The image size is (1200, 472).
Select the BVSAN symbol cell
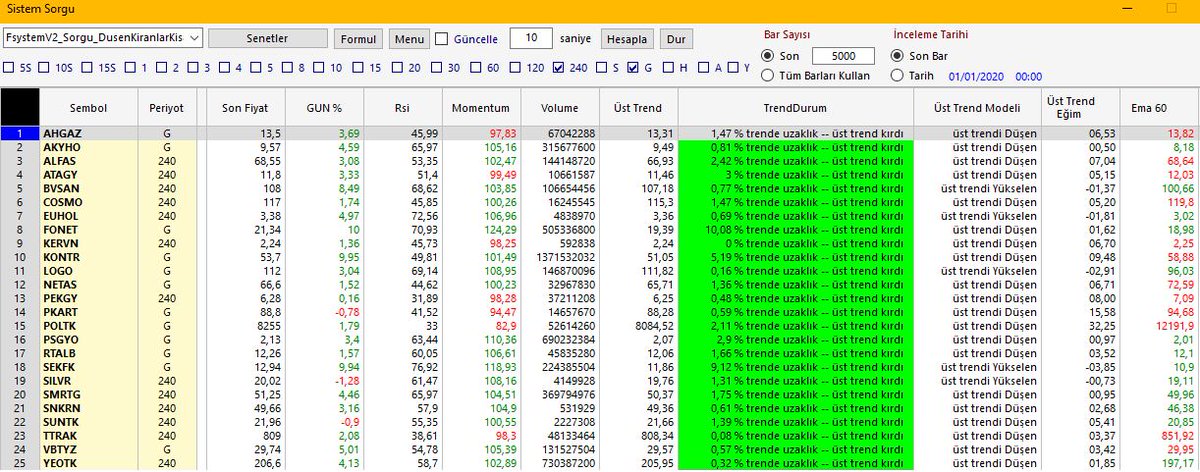pyautogui.click(x=88, y=188)
